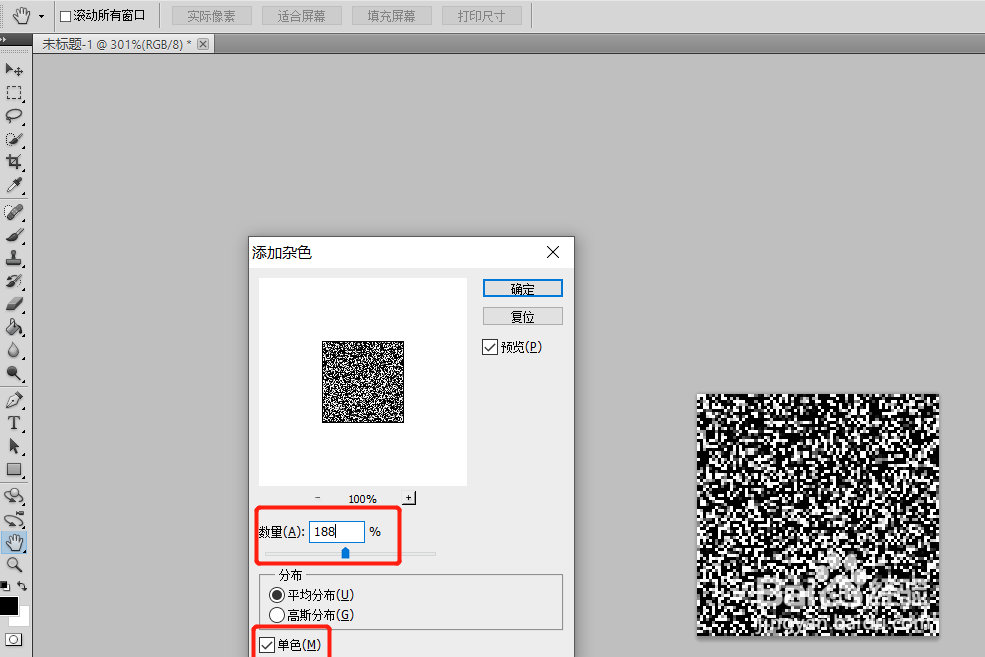
Task: Select the Hand tool in toolbox
Action: pos(14,542)
